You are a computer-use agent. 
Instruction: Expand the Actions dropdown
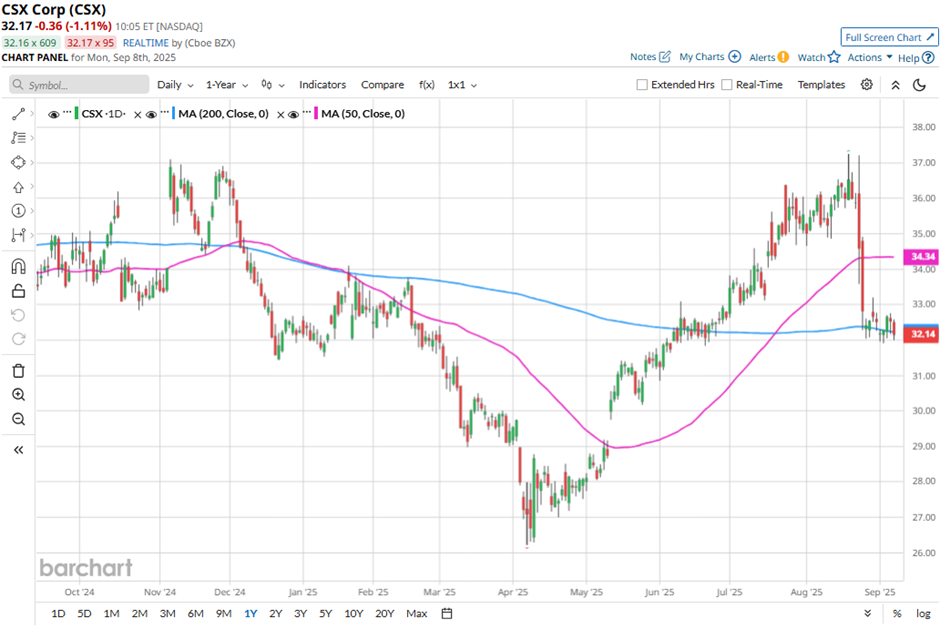coord(870,57)
